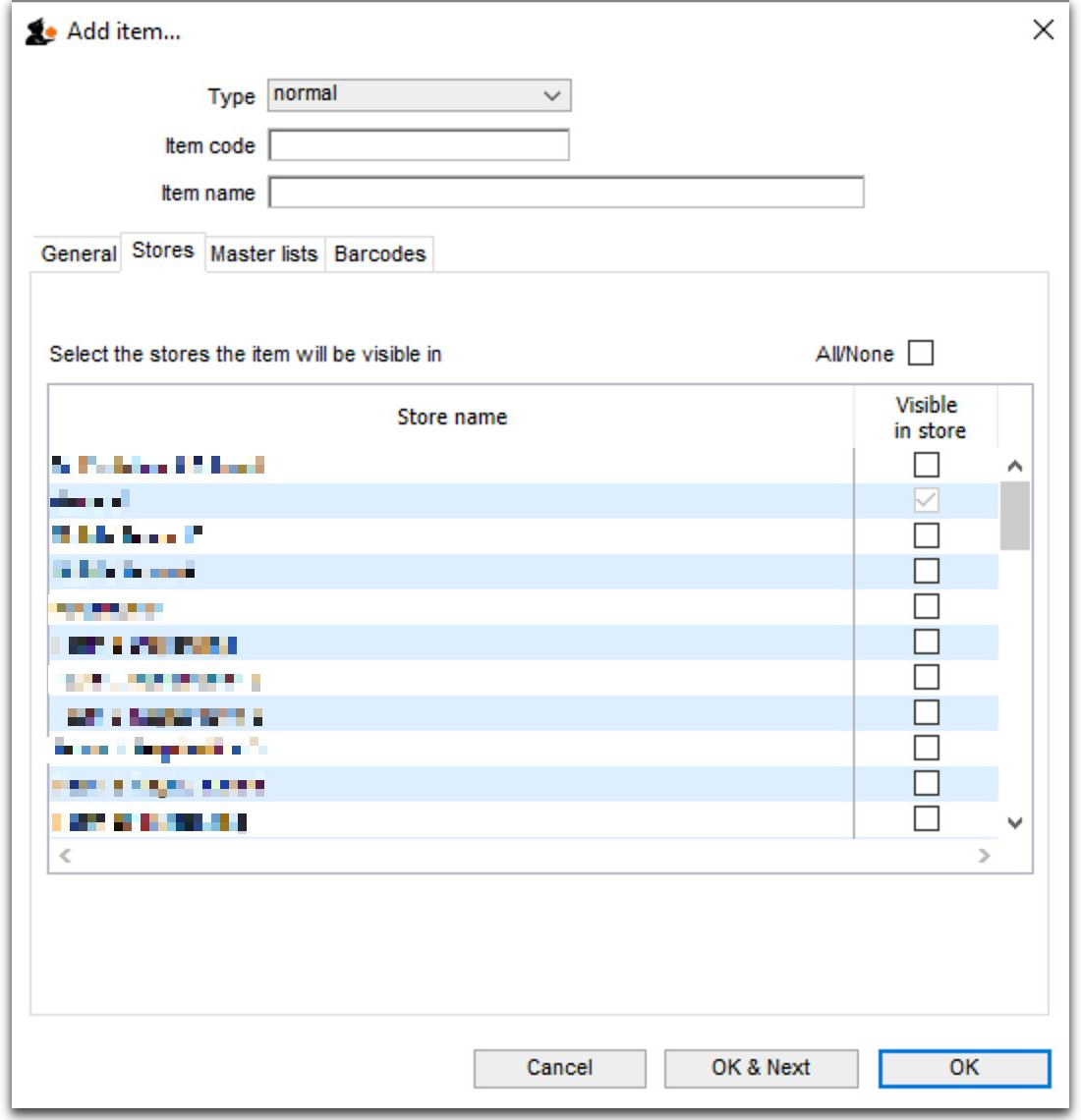Screen dimensions: 1081x1120
Task: Click scroll up arrow in store list
Action: (1015, 466)
